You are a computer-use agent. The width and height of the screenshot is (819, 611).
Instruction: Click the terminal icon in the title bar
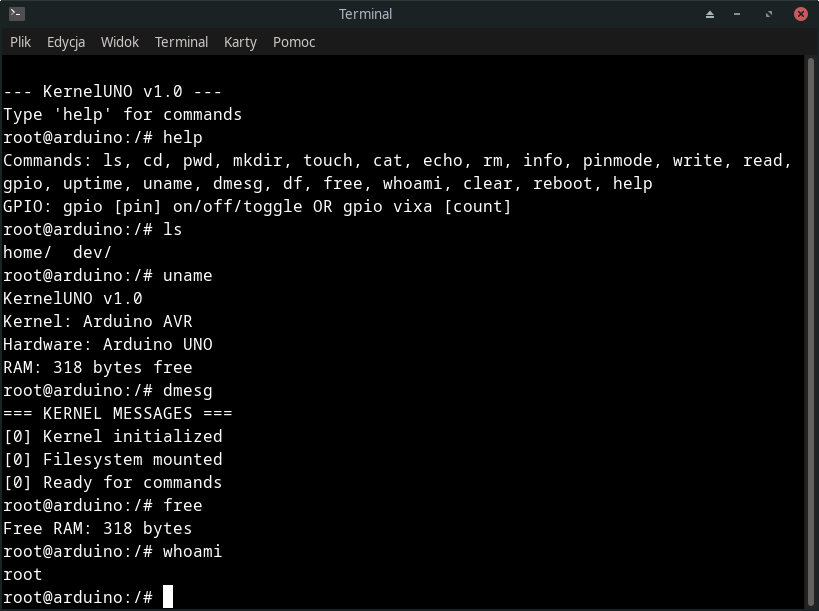(x=15, y=14)
